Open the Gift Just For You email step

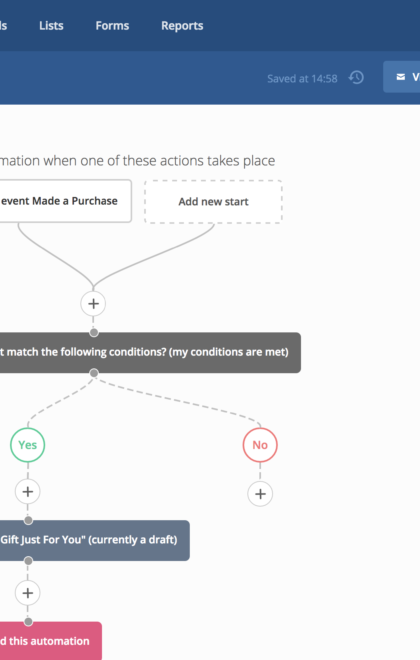click(x=93, y=540)
